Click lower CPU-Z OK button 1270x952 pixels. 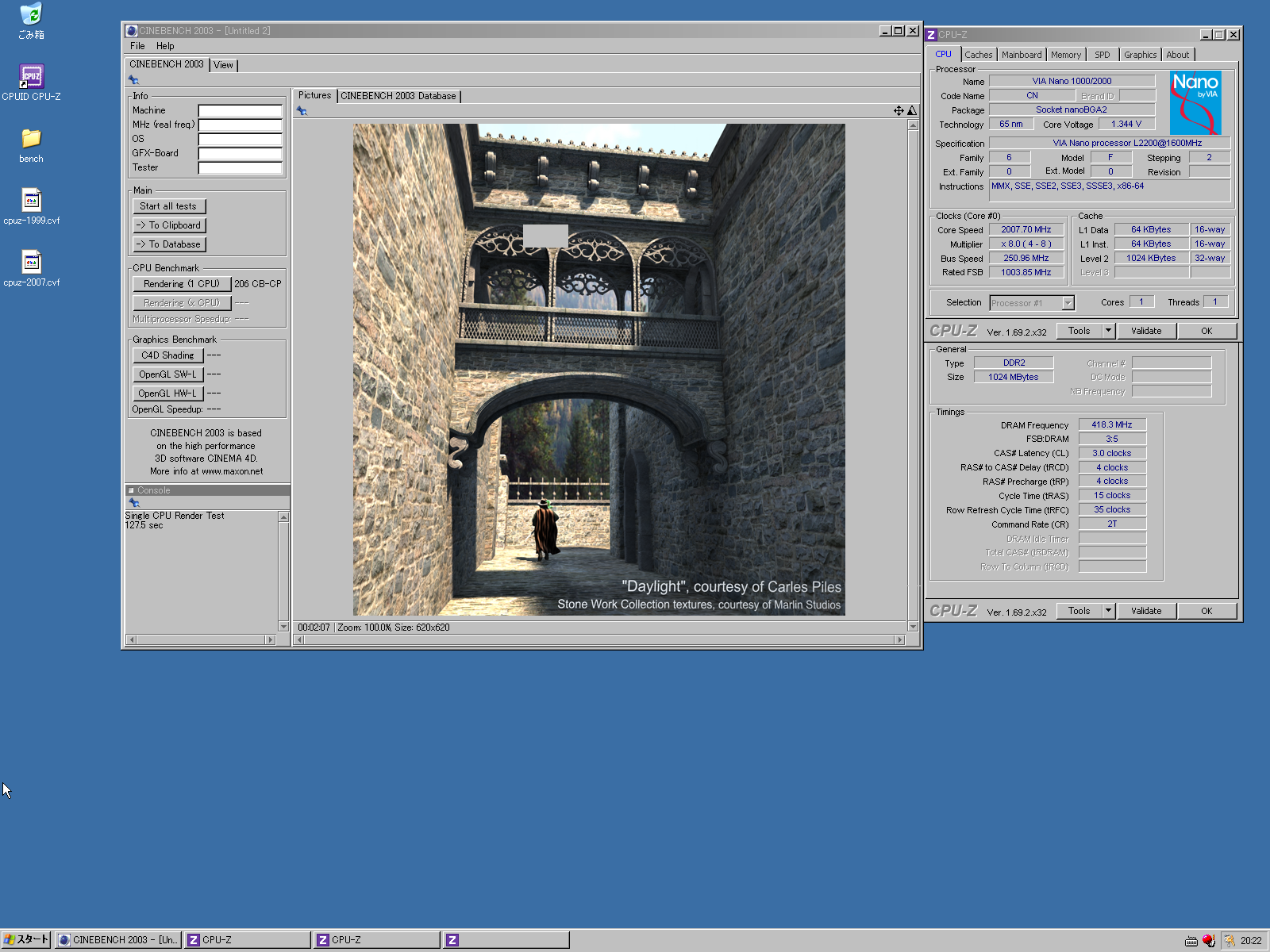tap(1206, 611)
